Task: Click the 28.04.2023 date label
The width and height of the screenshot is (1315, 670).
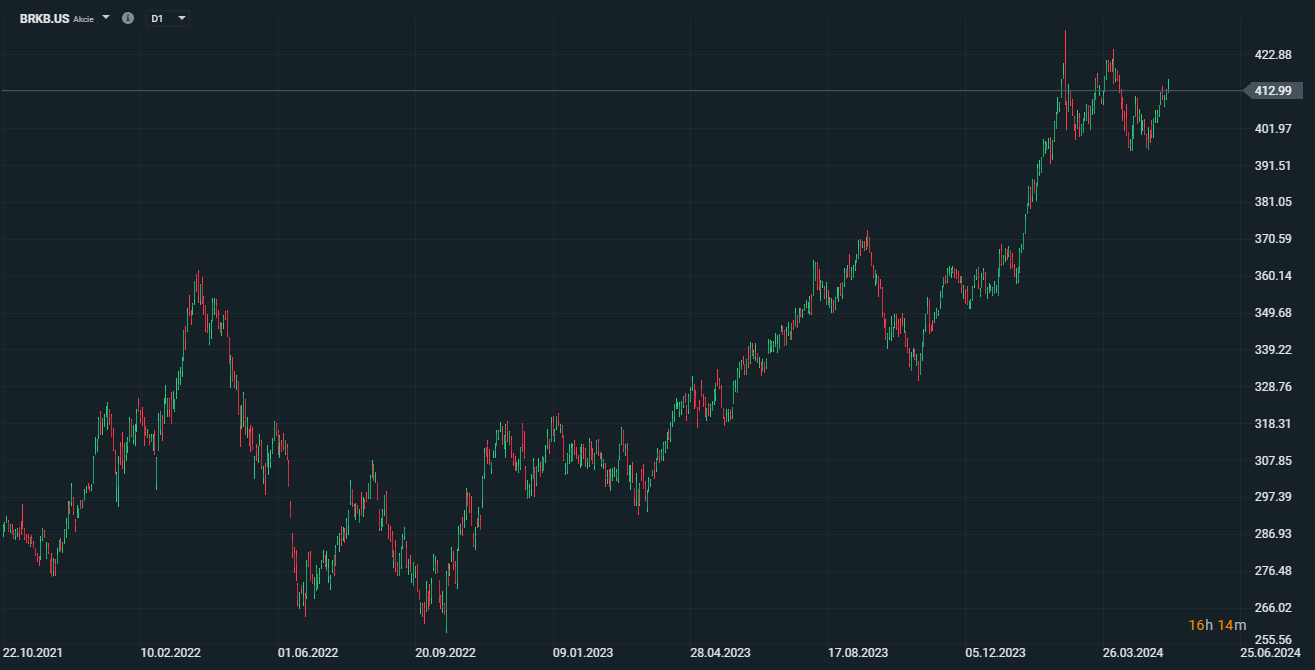Action: 720,653
